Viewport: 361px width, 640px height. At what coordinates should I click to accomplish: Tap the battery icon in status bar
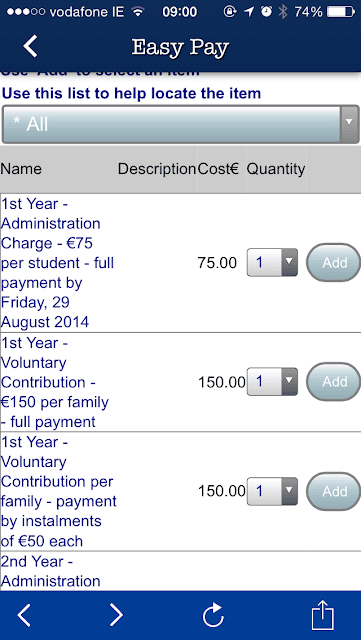pos(341,12)
